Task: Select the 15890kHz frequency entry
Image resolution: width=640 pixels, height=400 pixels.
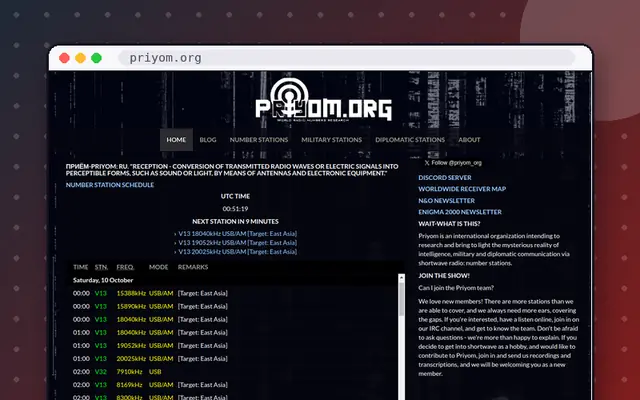Action: point(131,306)
